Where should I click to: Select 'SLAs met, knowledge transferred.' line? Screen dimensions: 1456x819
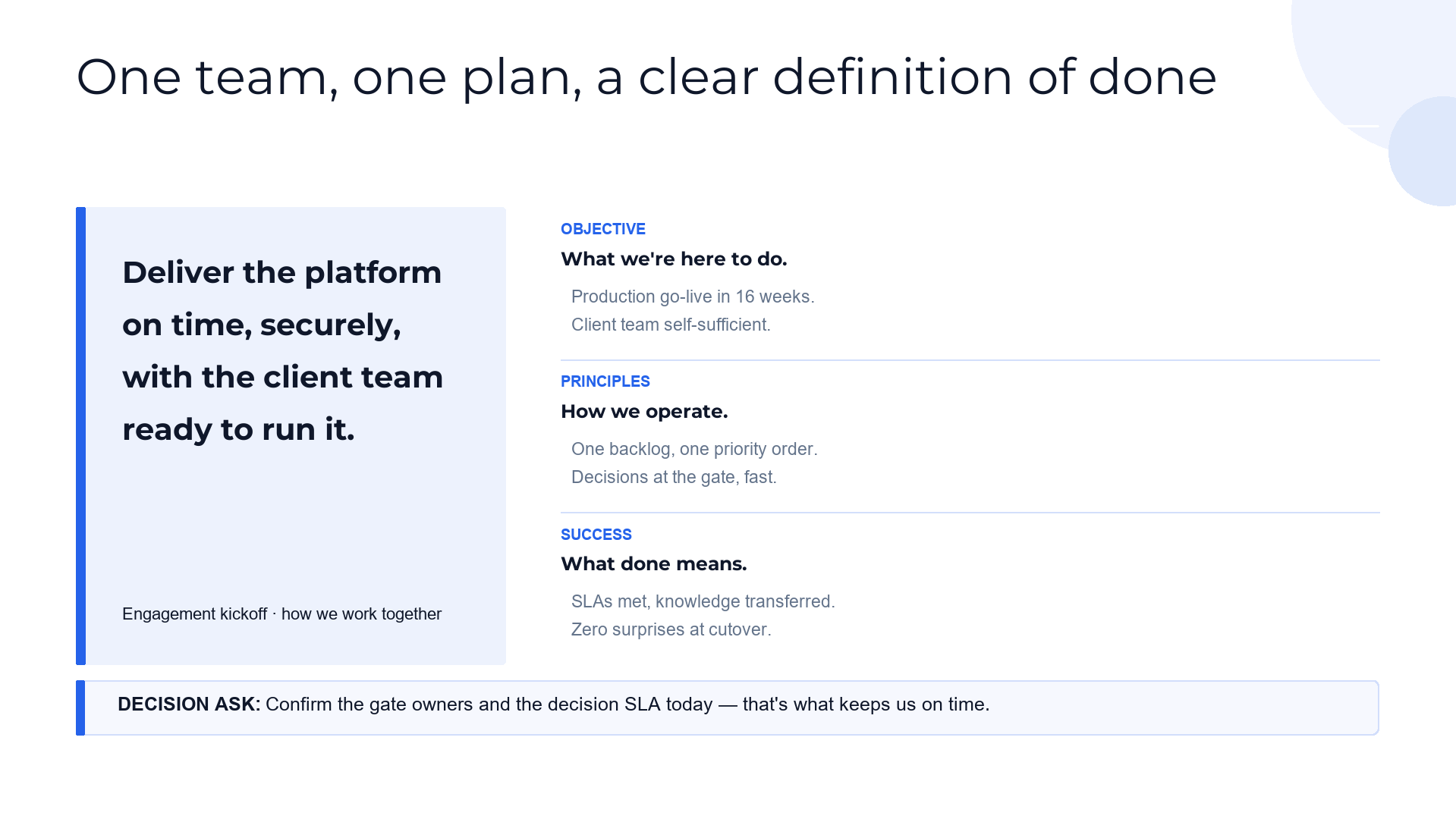[x=703, y=601]
